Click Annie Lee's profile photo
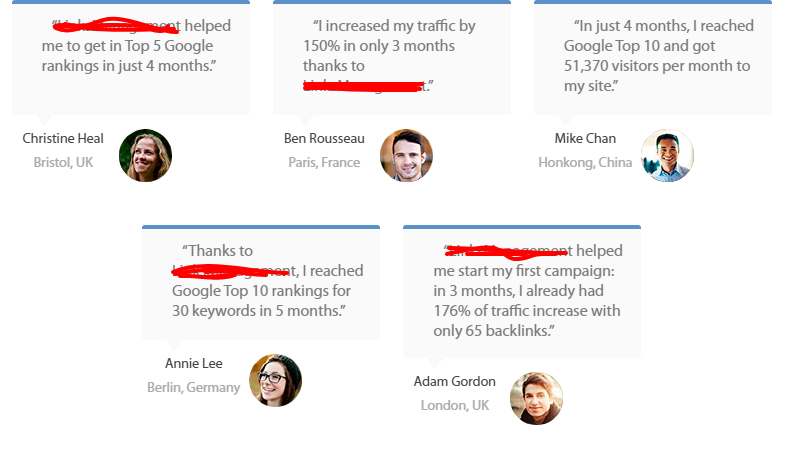802x456 pixels. click(x=275, y=381)
